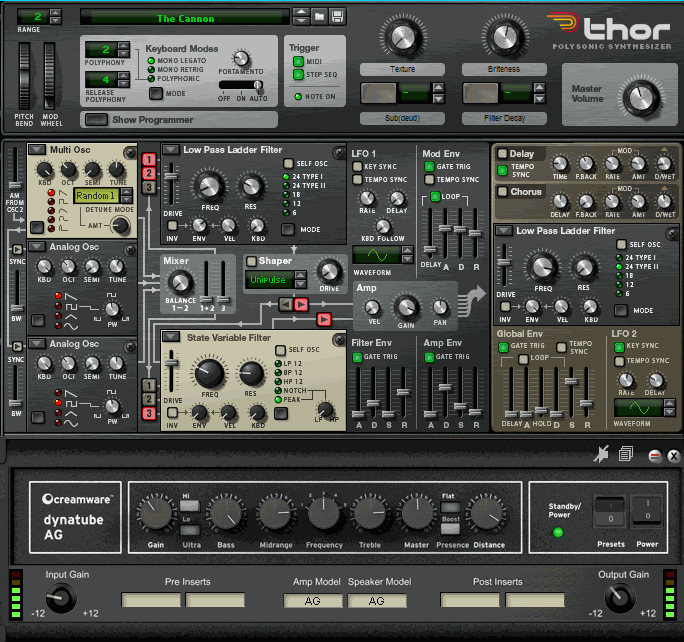Select 24 TYPE II filter slope
This screenshot has width=684, height=642.
pos(286,186)
